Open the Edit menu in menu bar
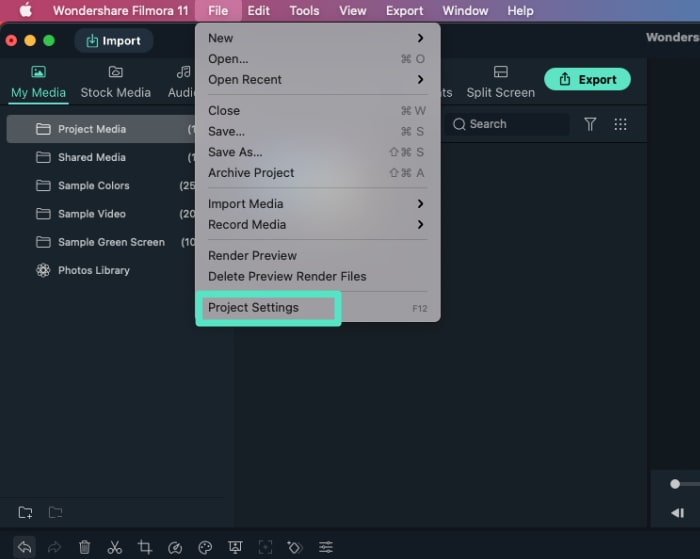Viewport: 700px width, 559px height. click(258, 10)
